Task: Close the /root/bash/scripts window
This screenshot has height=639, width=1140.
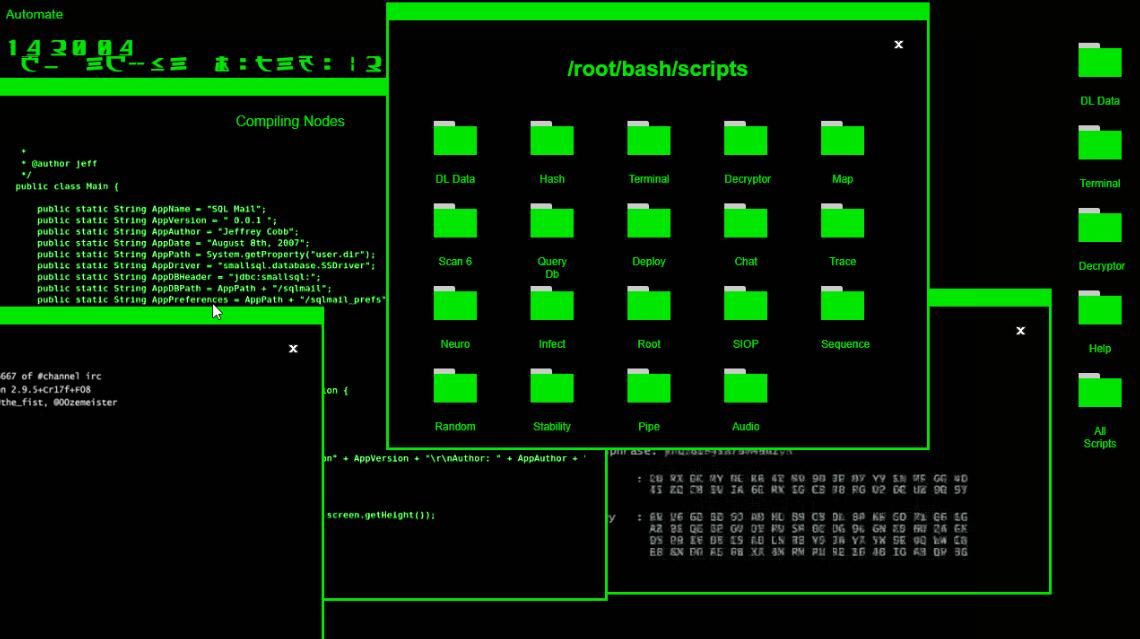Action: coord(899,45)
